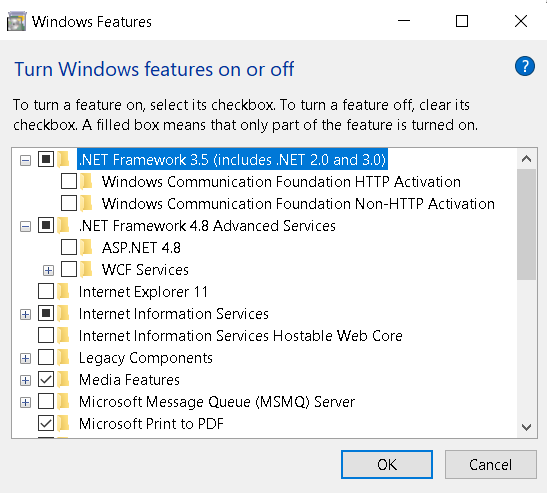Click the Windows Features title bar icon
This screenshot has height=493, width=548.
(x=16, y=21)
